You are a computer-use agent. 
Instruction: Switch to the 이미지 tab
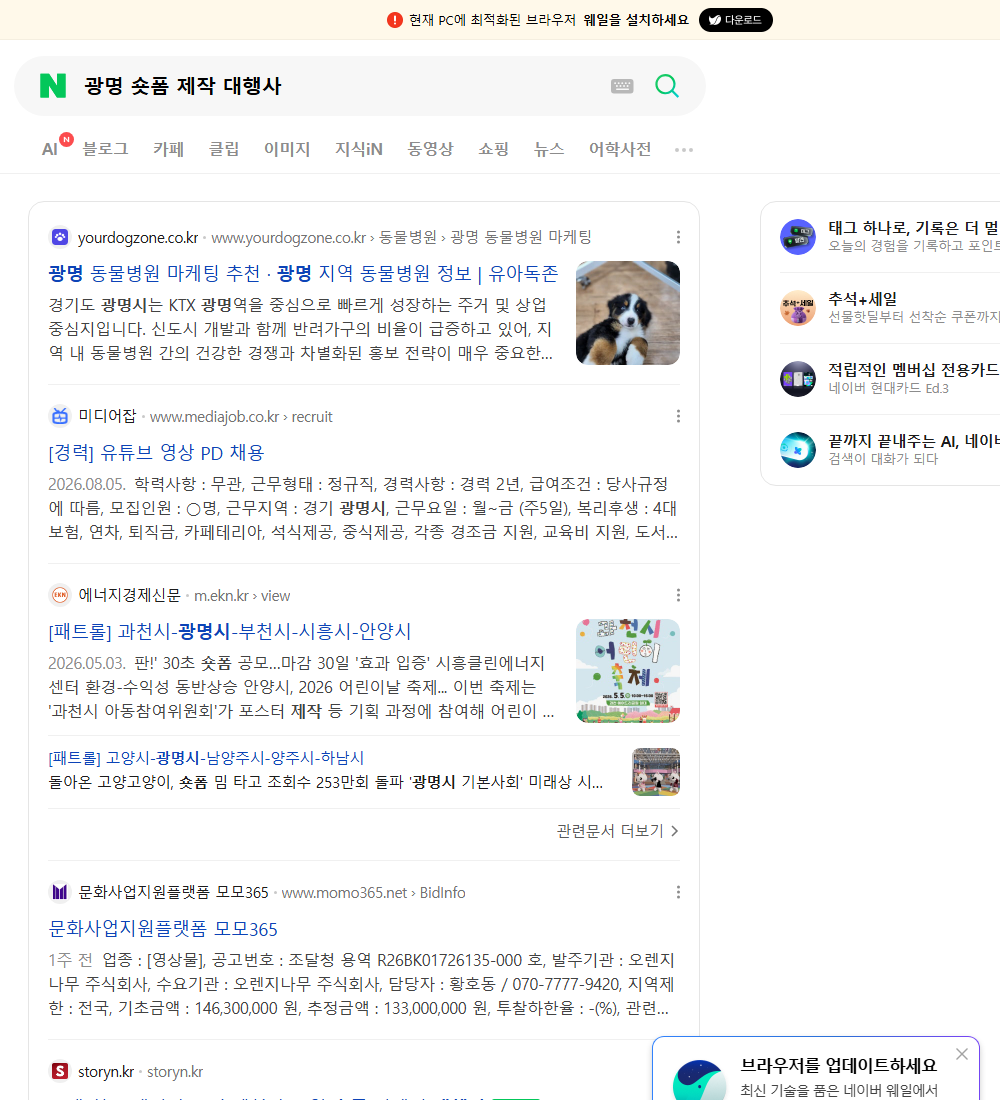pos(287,149)
